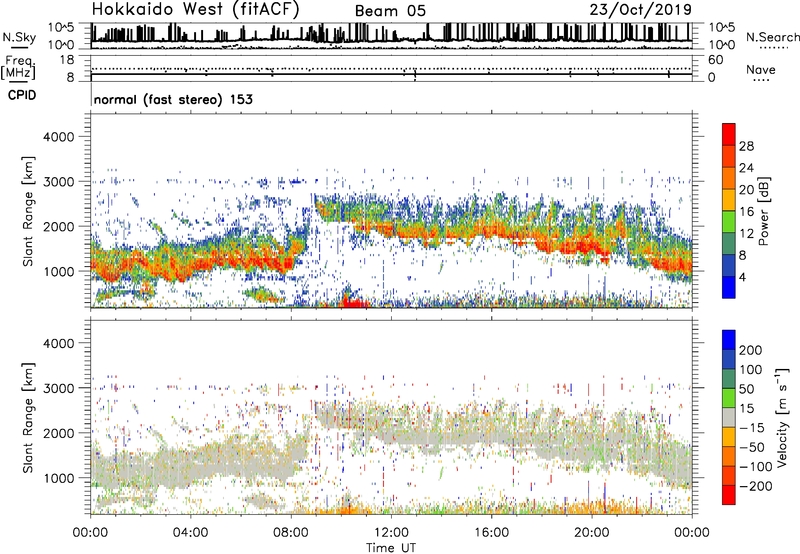Click the "20:00" time tick label
This screenshot has height=554, width=800.
[591, 533]
